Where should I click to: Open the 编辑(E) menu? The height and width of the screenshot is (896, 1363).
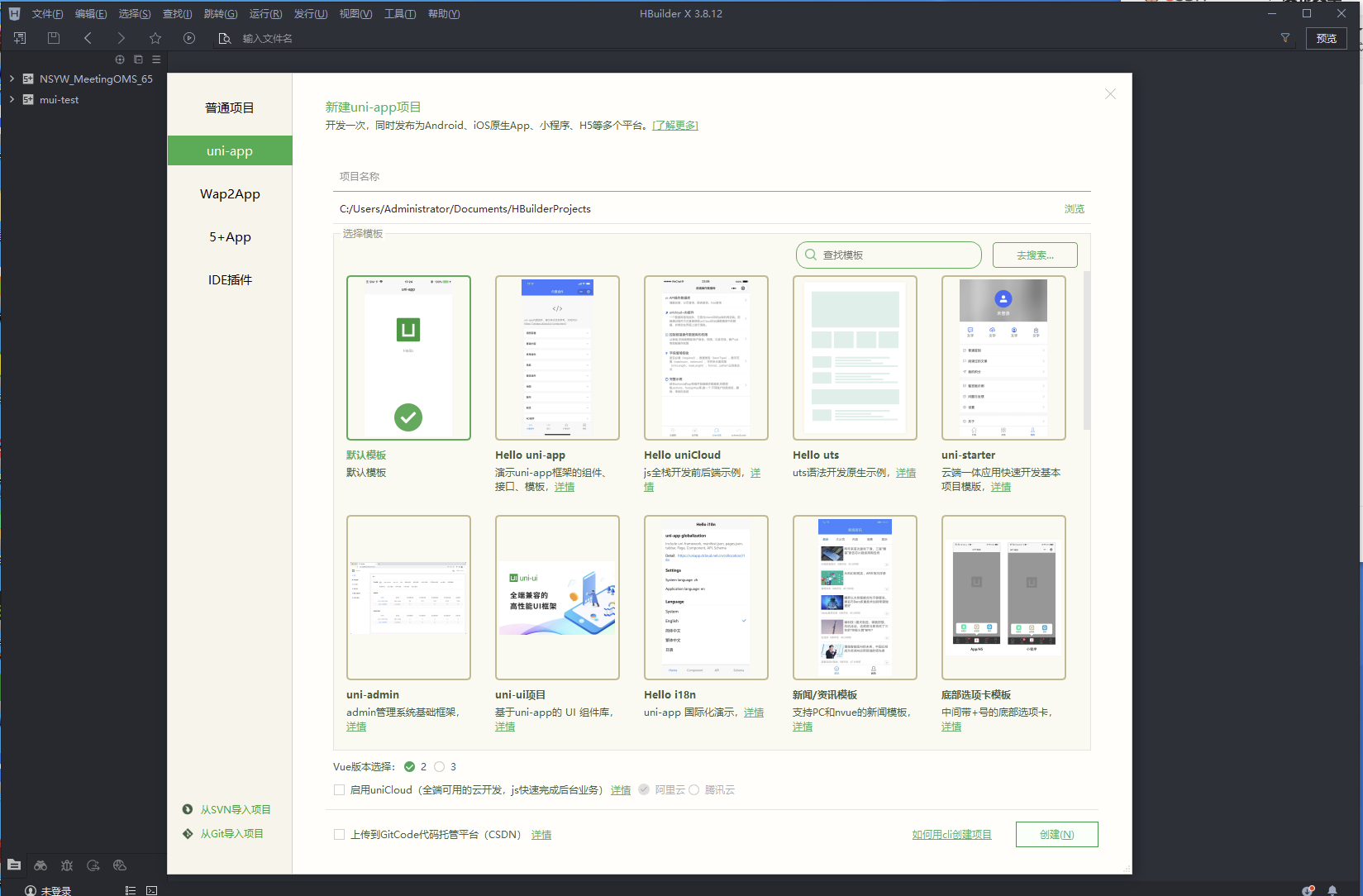[91, 13]
